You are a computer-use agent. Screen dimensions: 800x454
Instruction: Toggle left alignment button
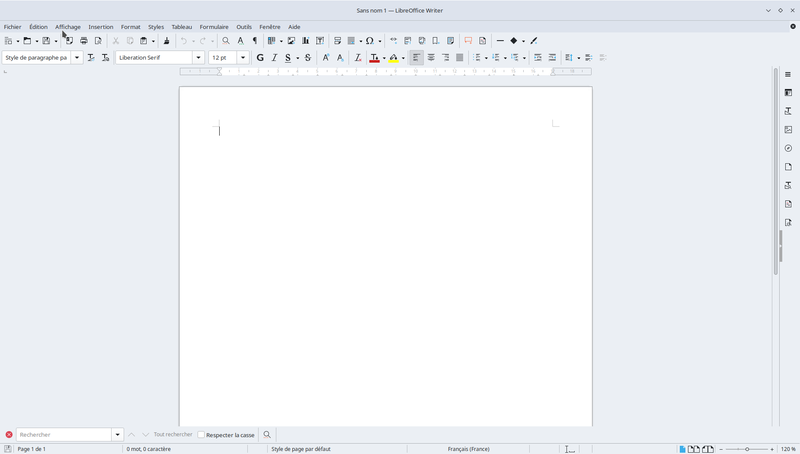coord(416,58)
